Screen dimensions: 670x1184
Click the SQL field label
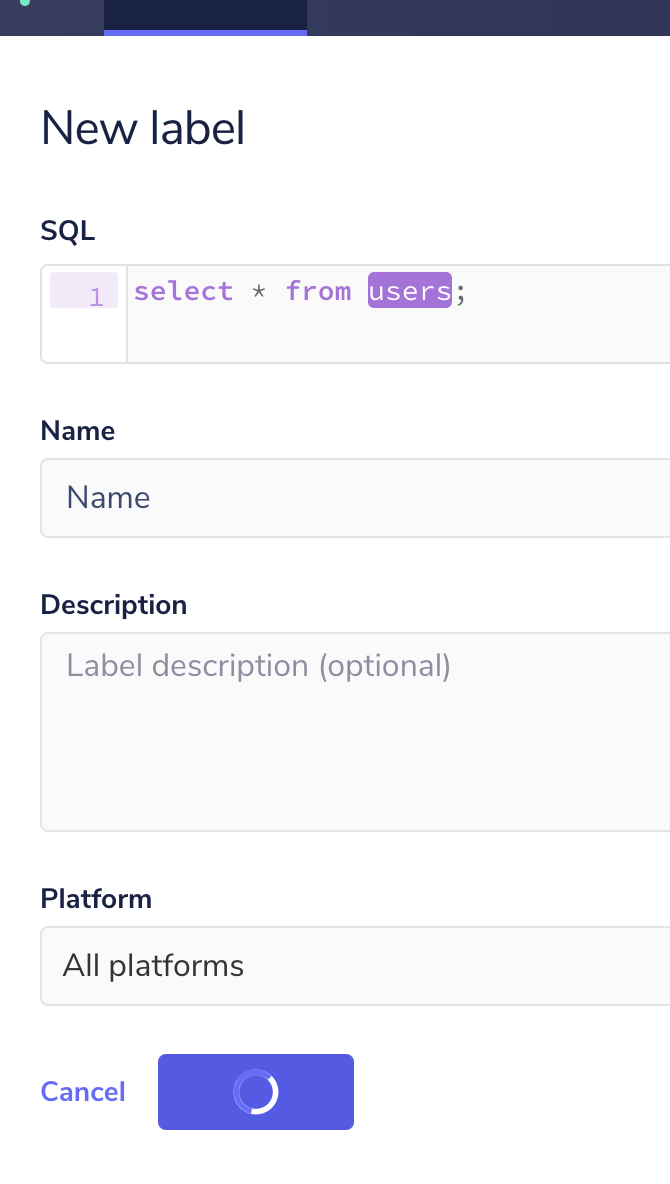pos(68,231)
